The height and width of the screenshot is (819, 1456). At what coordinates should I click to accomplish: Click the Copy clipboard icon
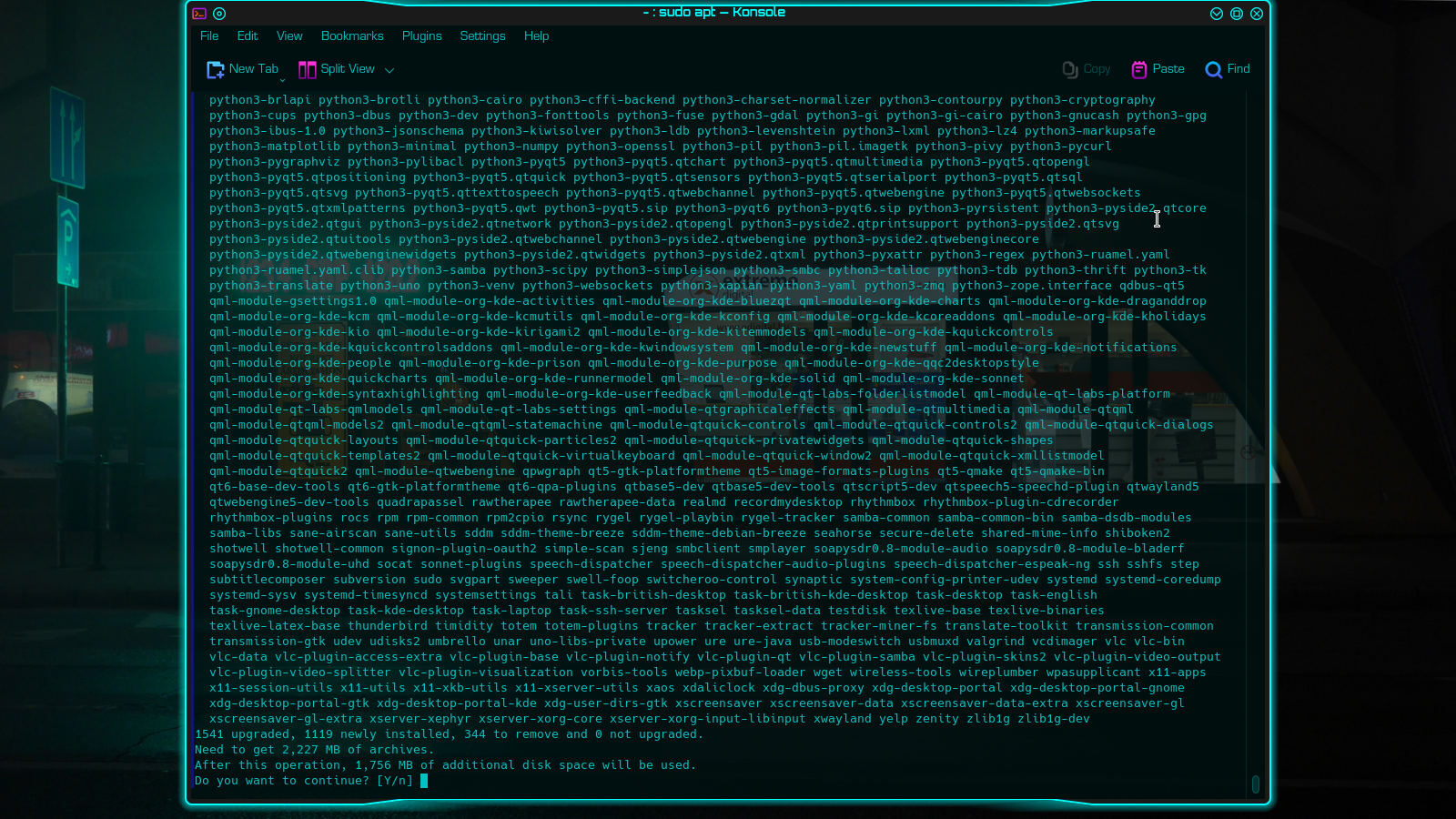coord(1070,69)
